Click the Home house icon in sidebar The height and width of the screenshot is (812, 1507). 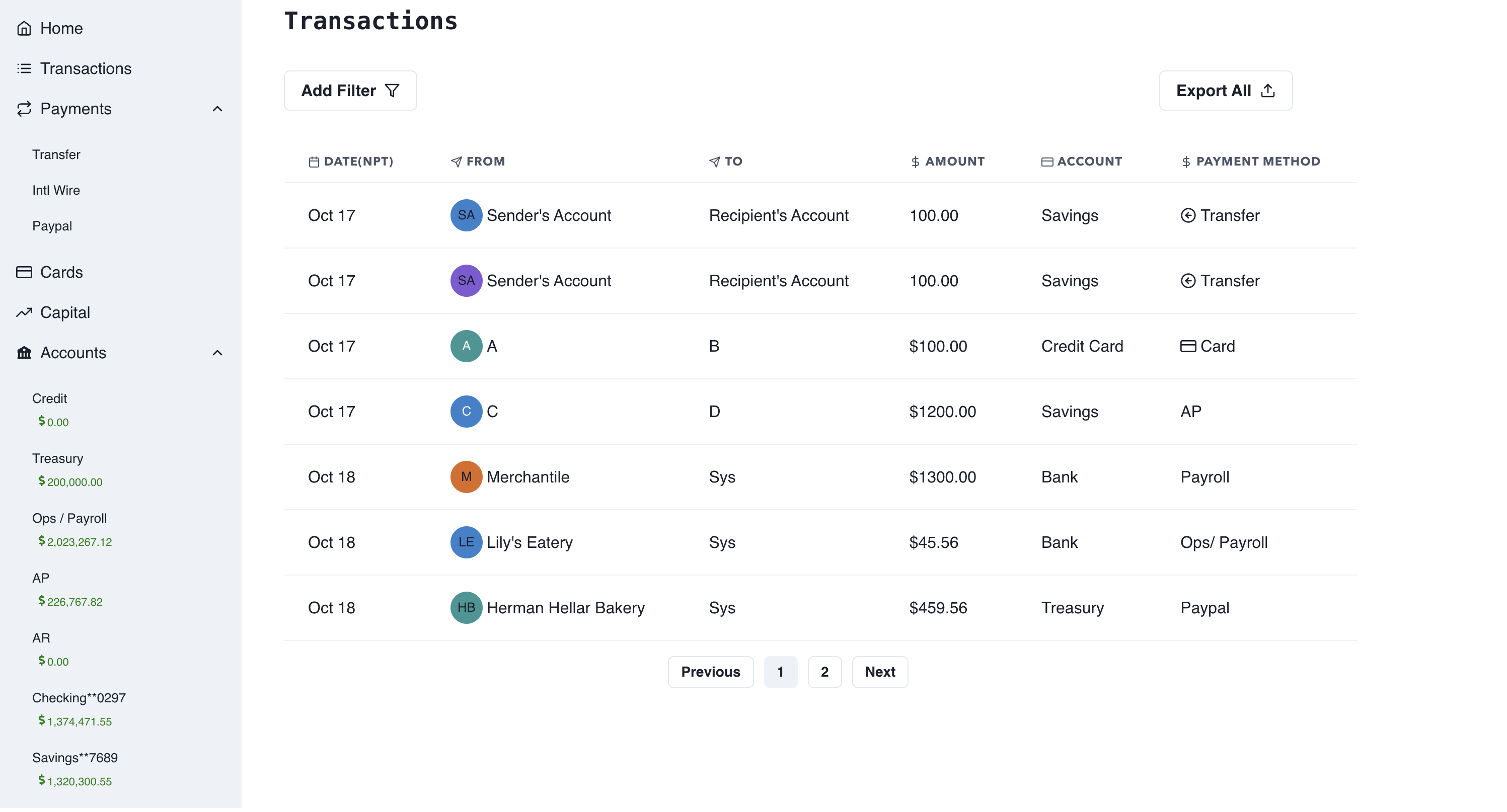click(x=24, y=28)
